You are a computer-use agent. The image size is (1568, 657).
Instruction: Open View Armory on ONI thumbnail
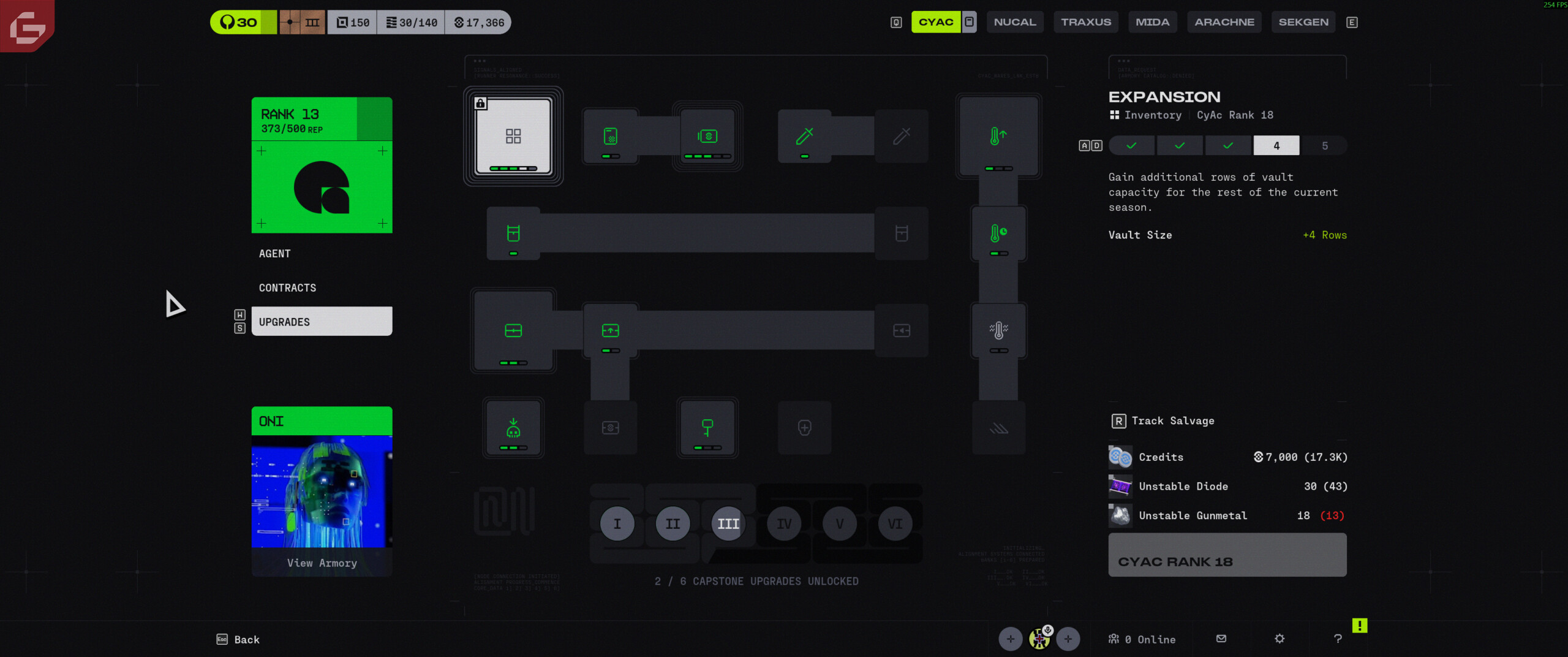[x=322, y=563]
